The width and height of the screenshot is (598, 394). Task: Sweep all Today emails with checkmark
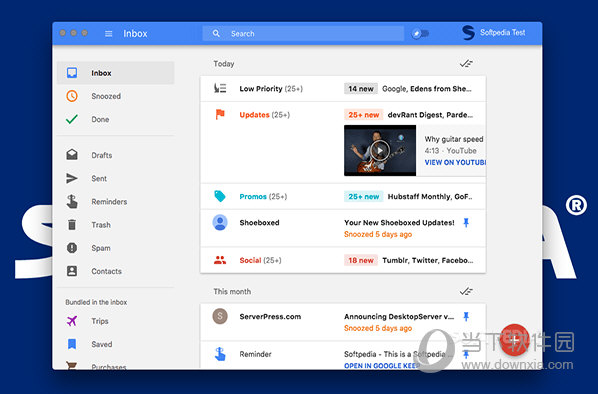(x=466, y=64)
